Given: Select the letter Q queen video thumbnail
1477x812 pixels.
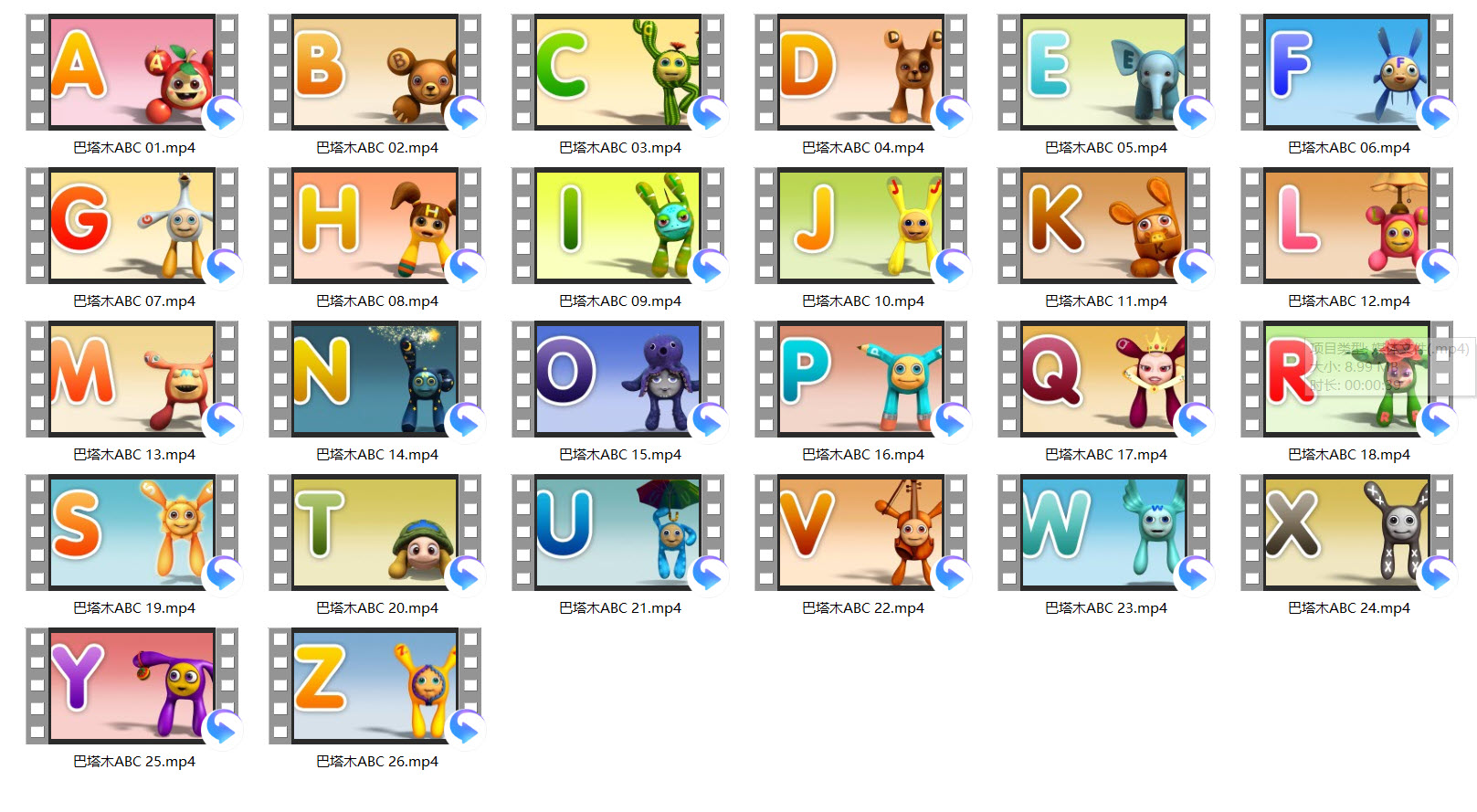Looking at the screenshot, I should [x=1103, y=378].
